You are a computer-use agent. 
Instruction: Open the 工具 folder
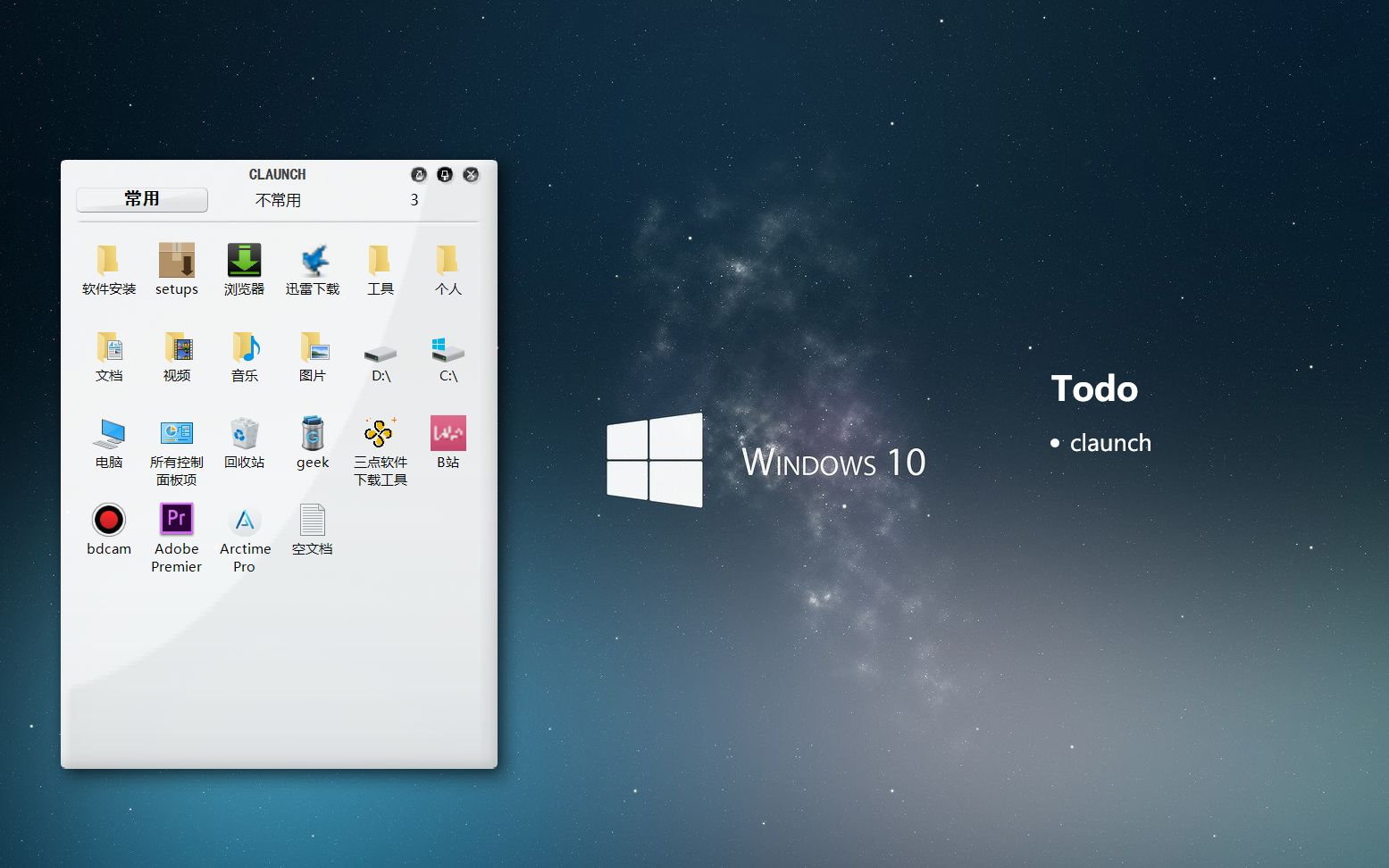coord(381,260)
